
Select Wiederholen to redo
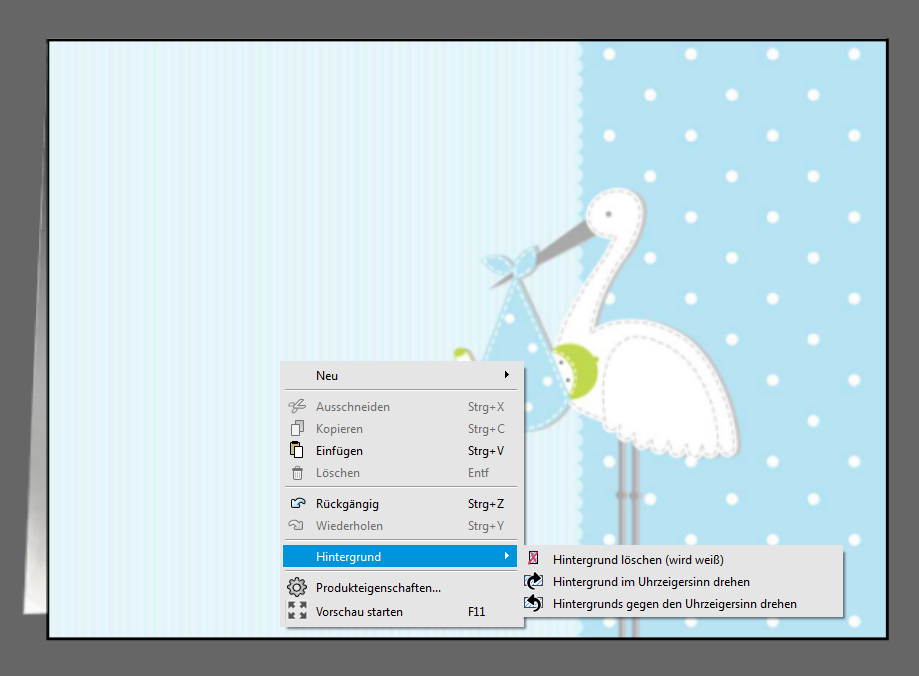click(x=400, y=526)
